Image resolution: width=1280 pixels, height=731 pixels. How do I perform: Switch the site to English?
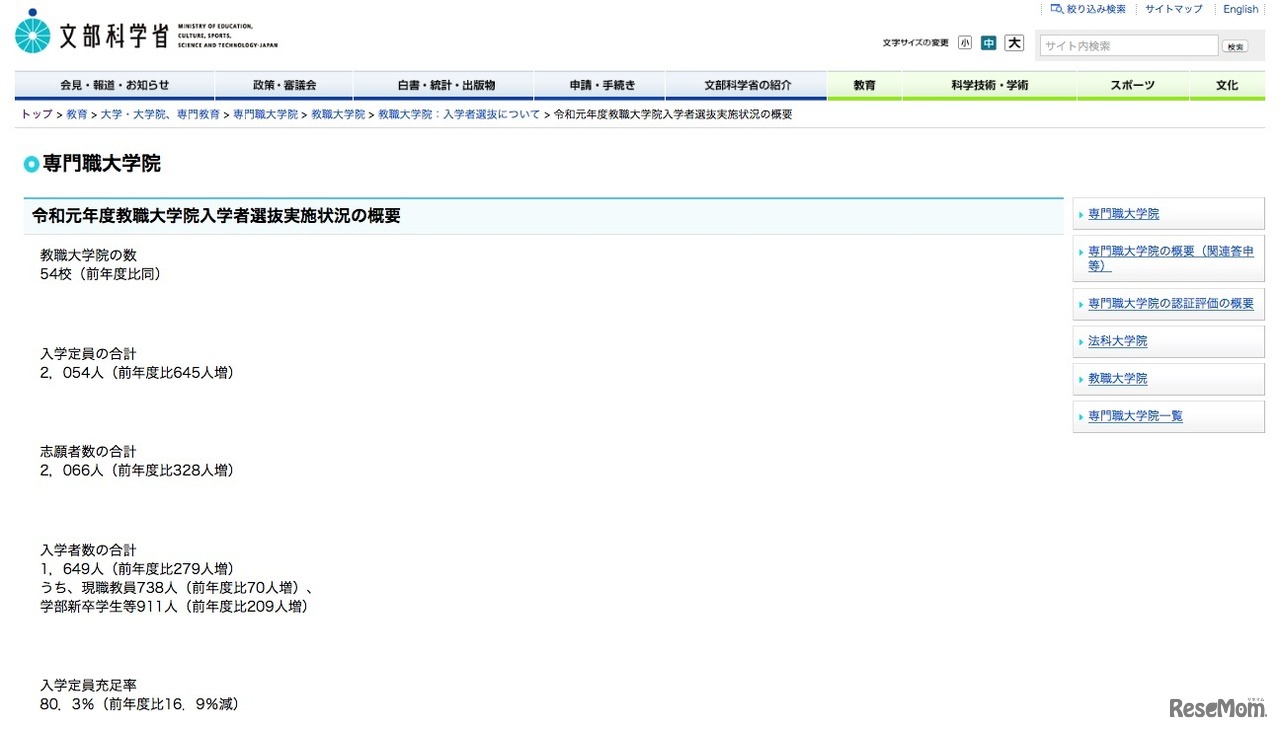pyautogui.click(x=1241, y=9)
